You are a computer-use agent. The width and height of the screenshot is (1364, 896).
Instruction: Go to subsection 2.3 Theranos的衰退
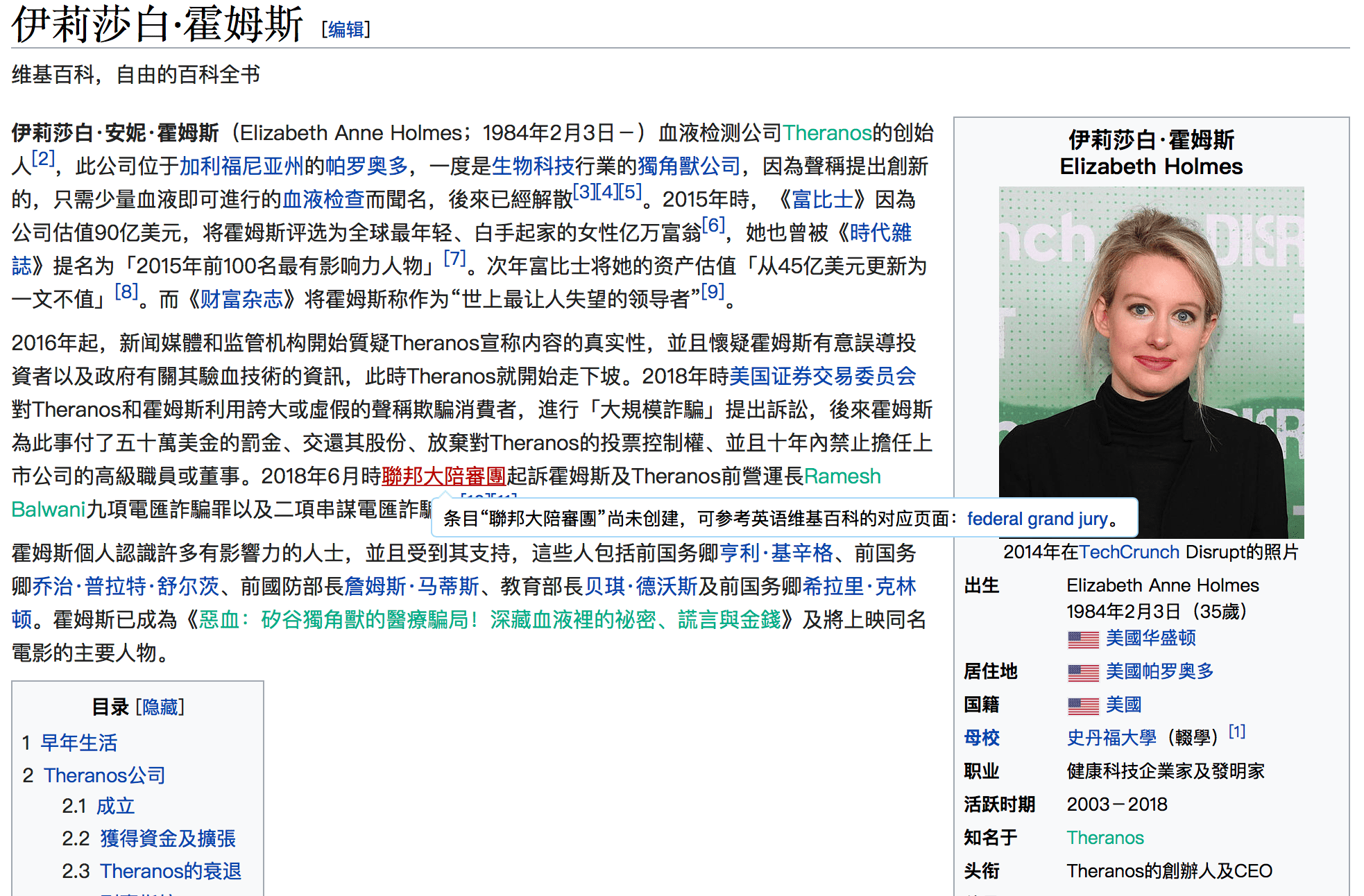(x=171, y=871)
